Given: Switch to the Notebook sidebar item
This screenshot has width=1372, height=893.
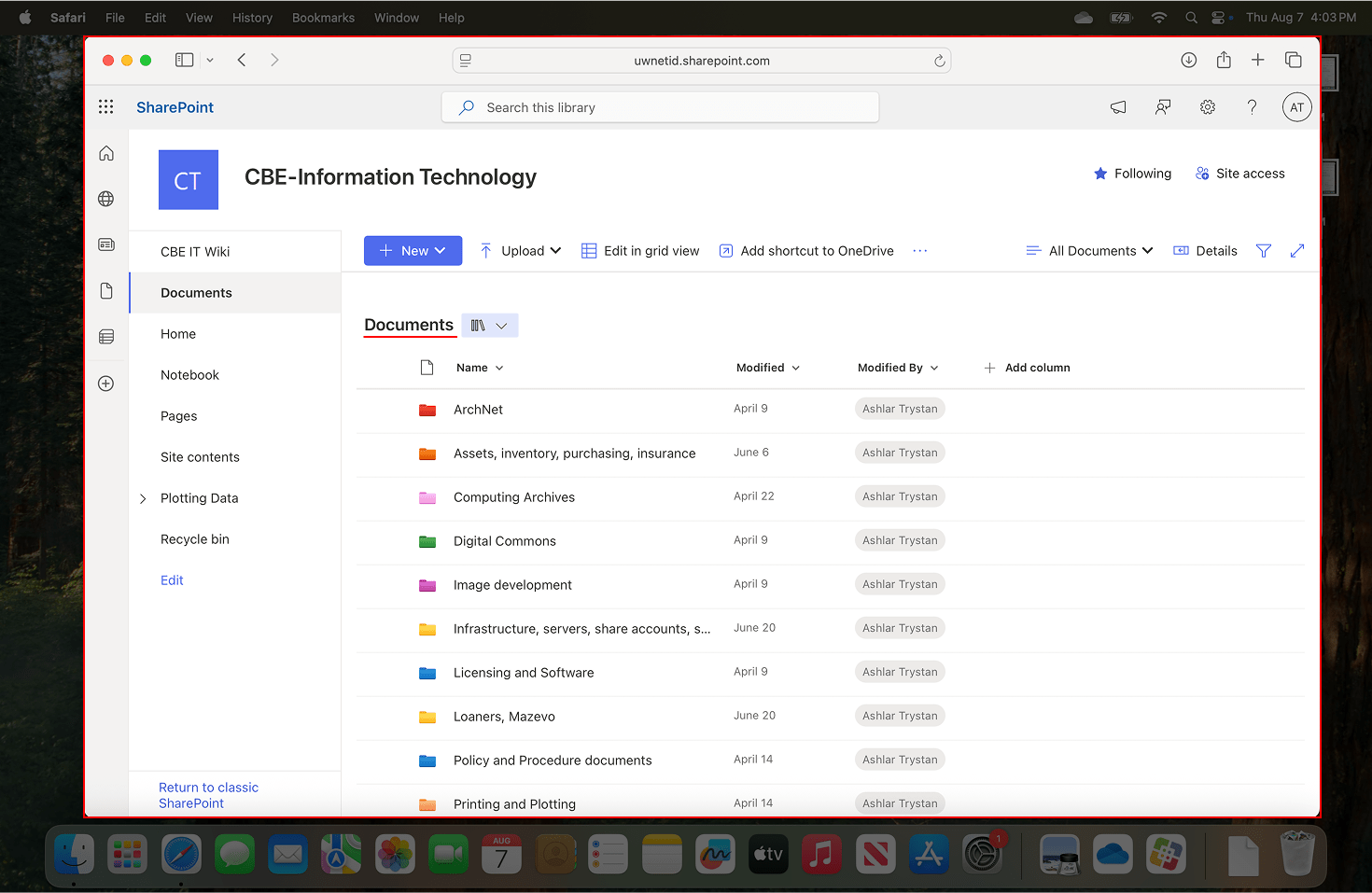Looking at the screenshot, I should click(x=189, y=374).
